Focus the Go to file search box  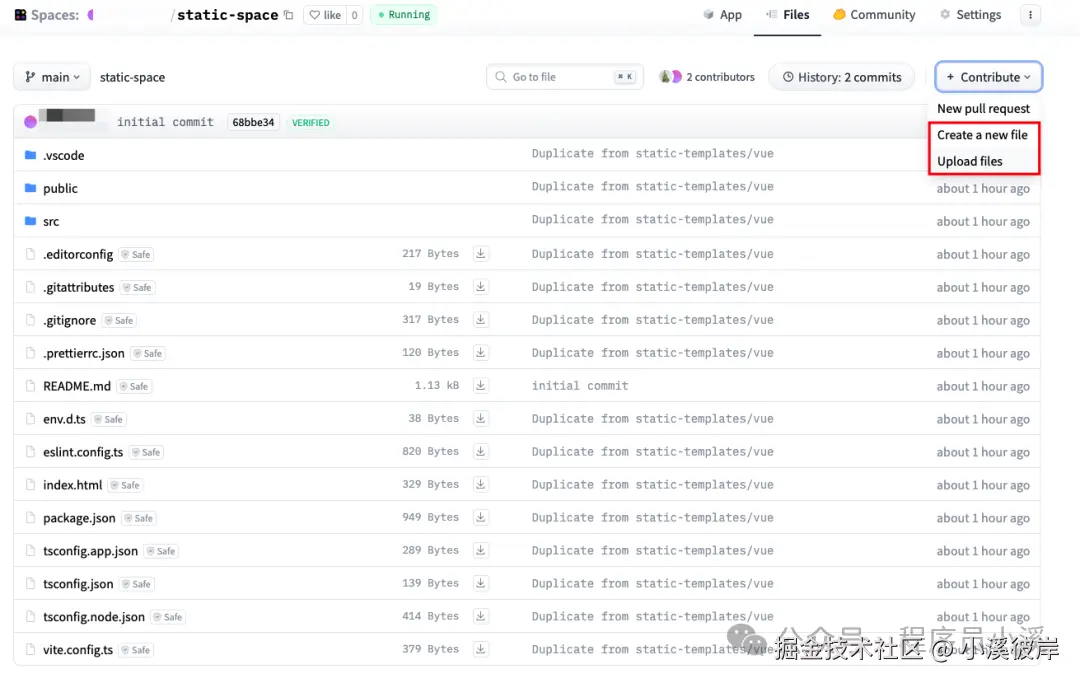[x=565, y=76]
